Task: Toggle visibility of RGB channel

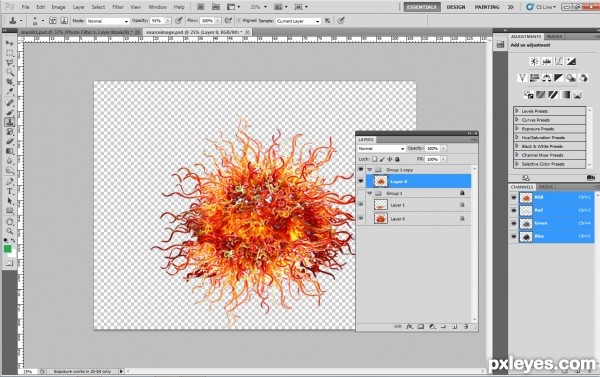Action: pos(514,197)
